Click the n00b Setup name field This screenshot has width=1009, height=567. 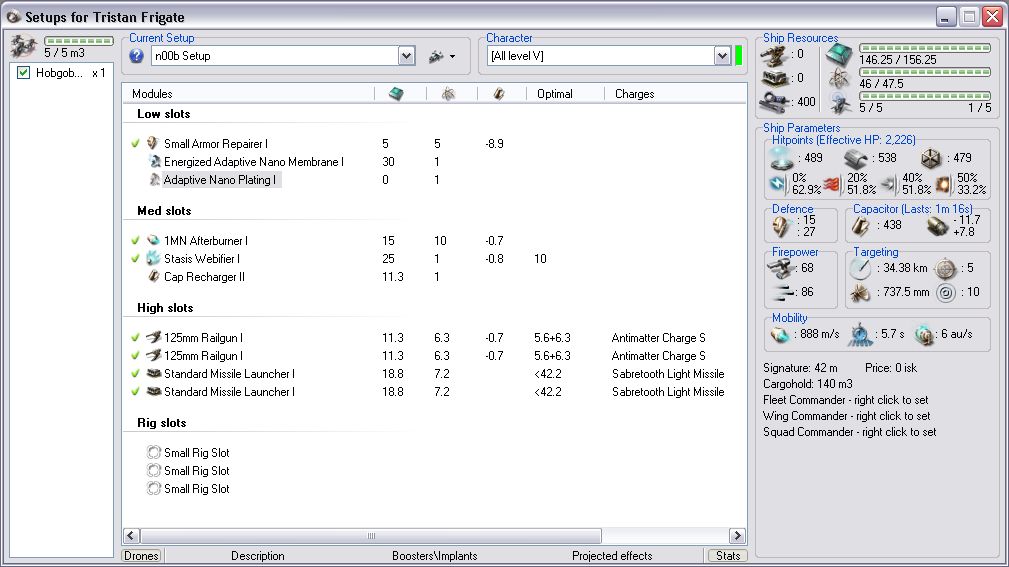click(x=275, y=56)
